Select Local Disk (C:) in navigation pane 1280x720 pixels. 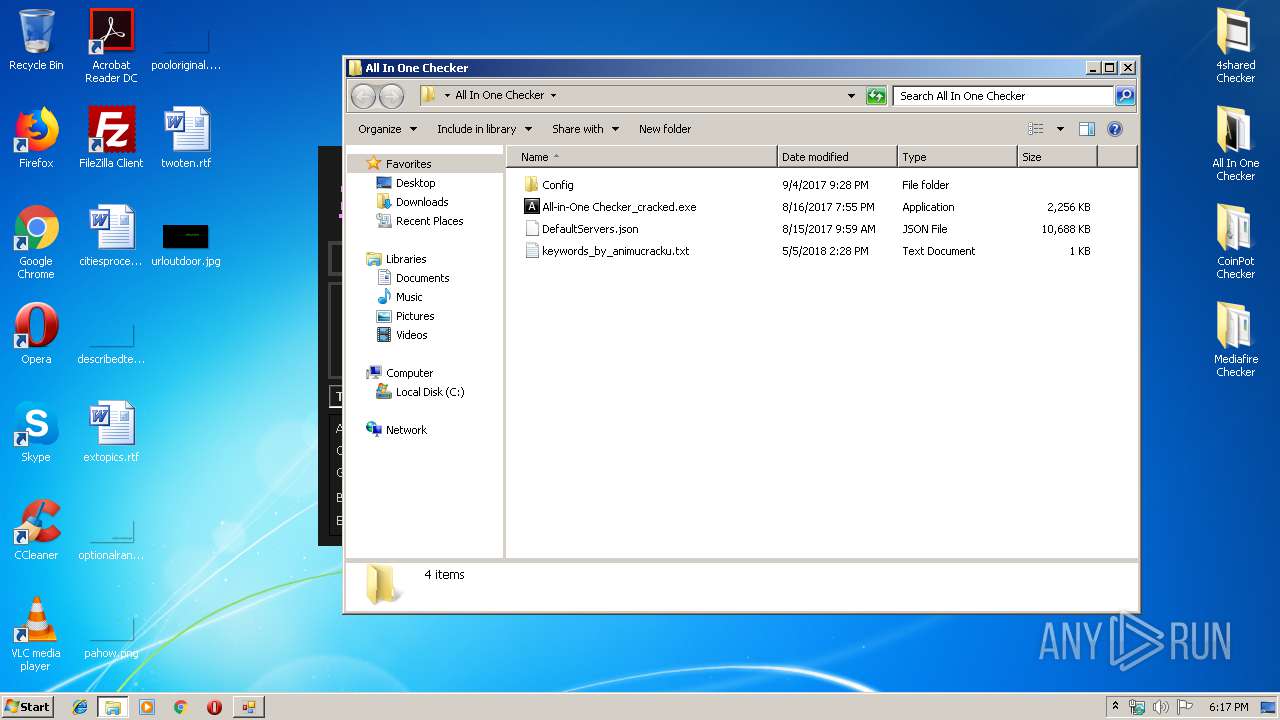point(429,392)
